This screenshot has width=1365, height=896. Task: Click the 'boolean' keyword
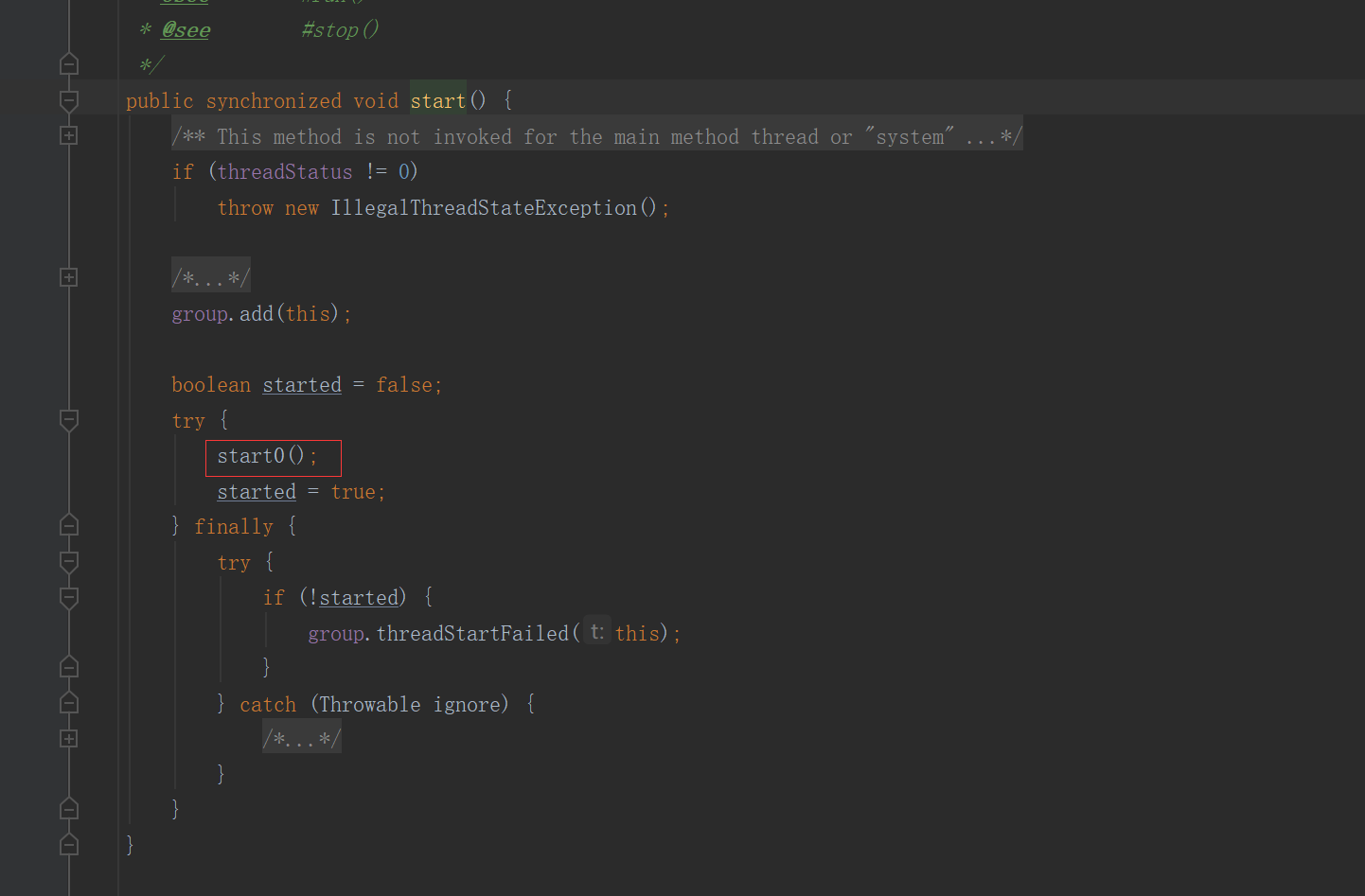coord(211,384)
